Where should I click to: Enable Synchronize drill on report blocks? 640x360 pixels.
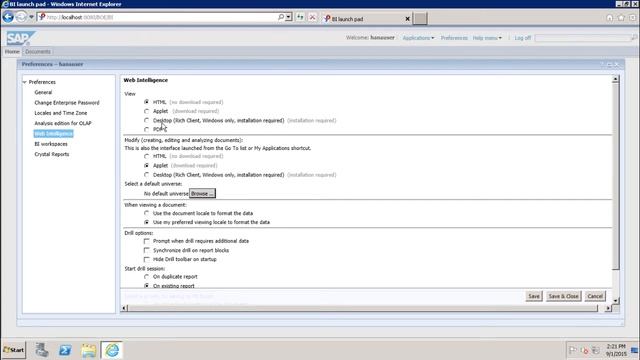pyautogui.click(x=147, y=250)
